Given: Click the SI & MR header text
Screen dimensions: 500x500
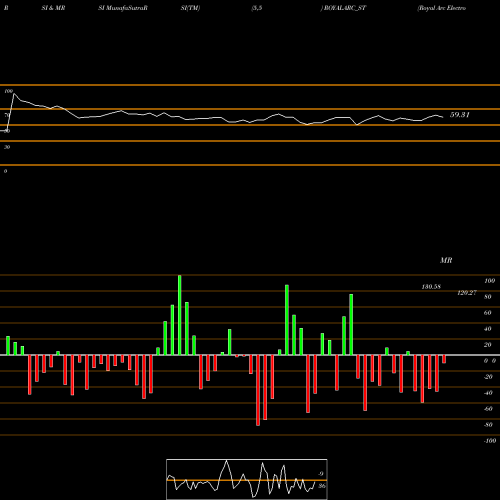Looking at the screenshot, I should pyautogui.click(x=53, y=8).
